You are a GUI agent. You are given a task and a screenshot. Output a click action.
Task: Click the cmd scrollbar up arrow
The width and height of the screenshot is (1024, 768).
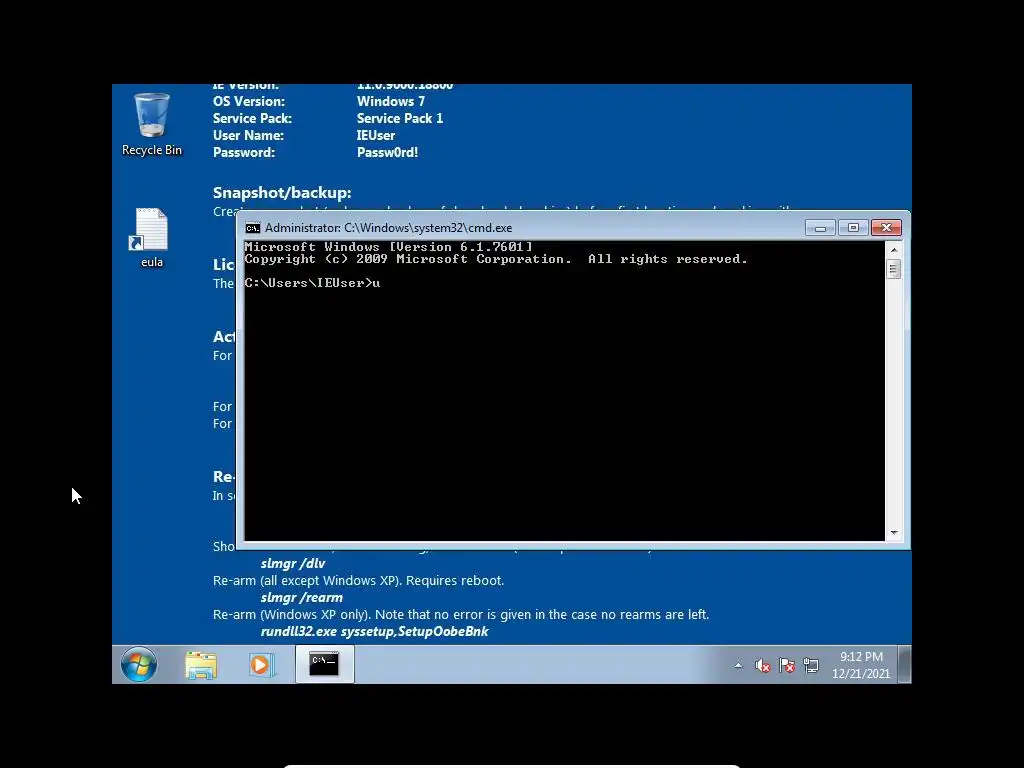(894, 249)
